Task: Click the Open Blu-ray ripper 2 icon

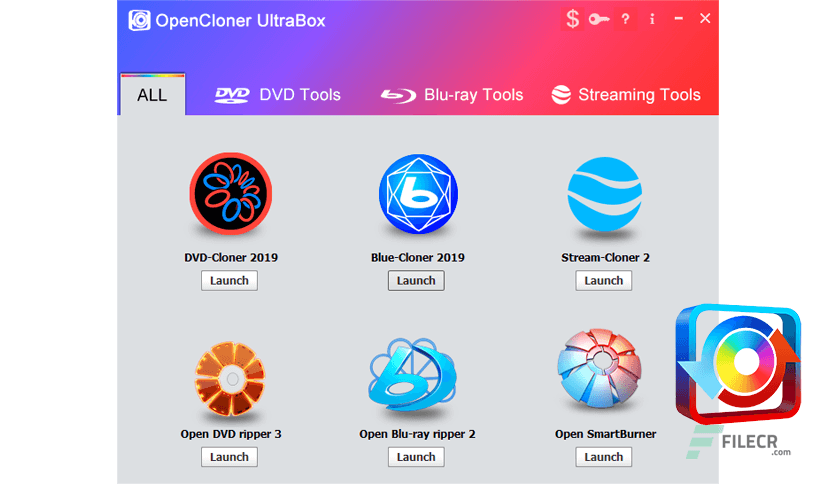Action: coord(413,375)
